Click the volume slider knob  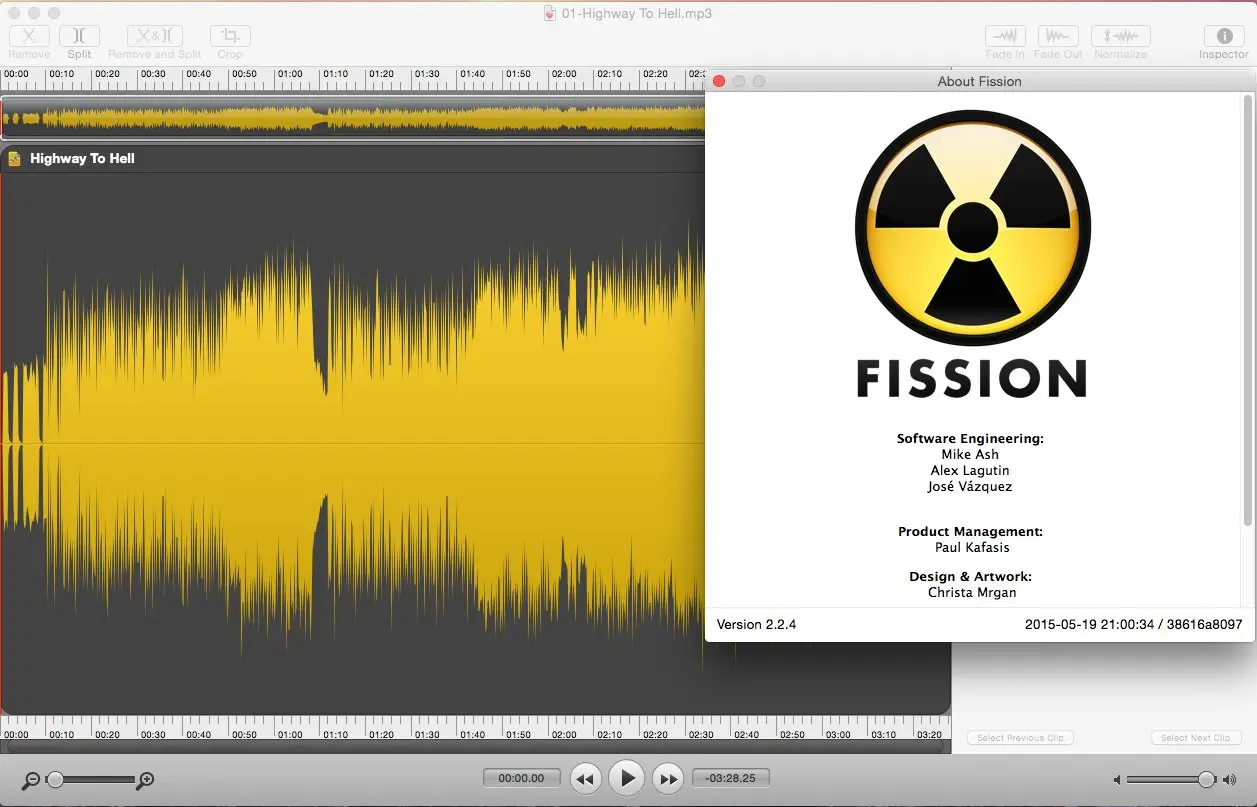(x=1206, y=779)
